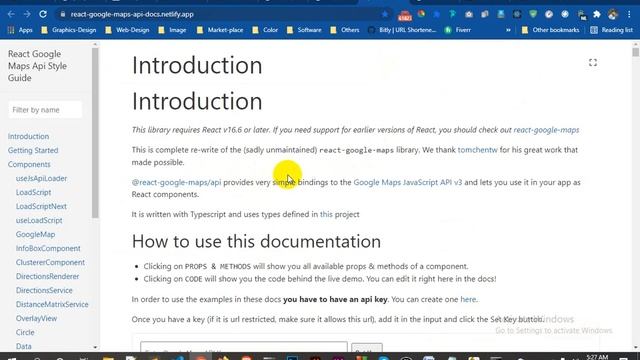The height and width of the screenshot is (360, 640).
Task: Open the Graphics-Design bookmark folder
Action: pos(69,30)
